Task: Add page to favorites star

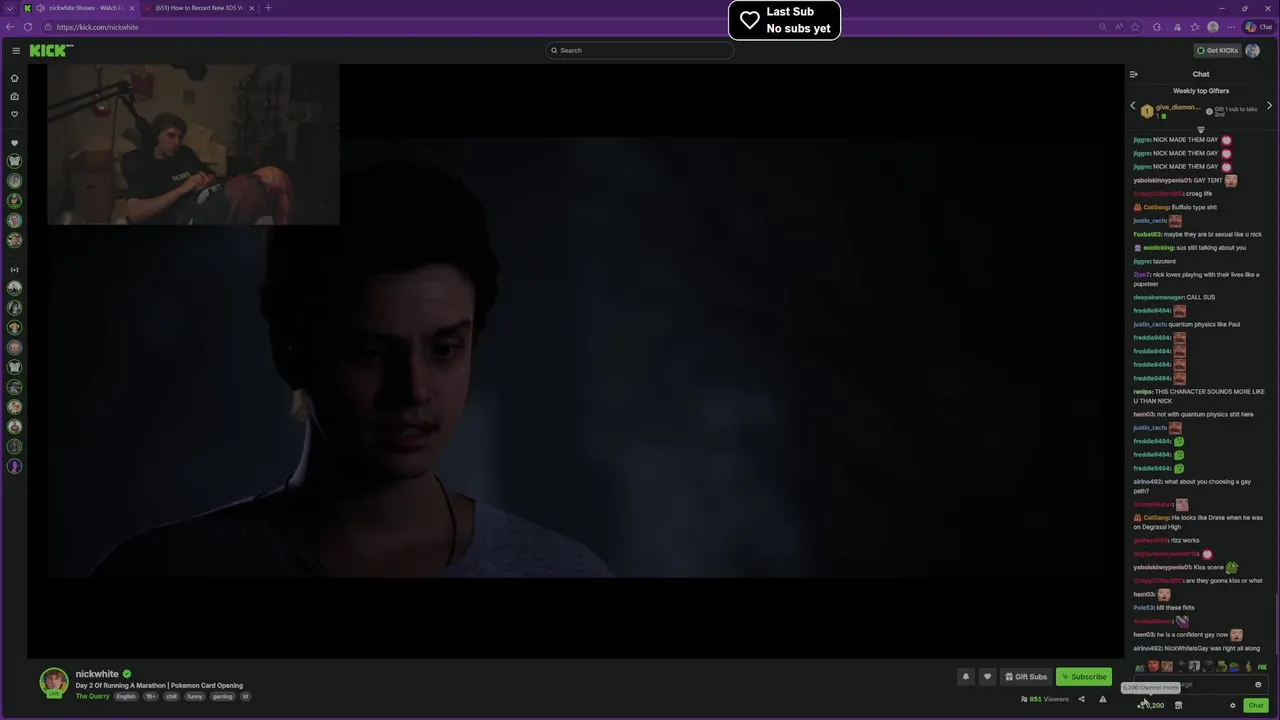Action: click(1135, 27)
